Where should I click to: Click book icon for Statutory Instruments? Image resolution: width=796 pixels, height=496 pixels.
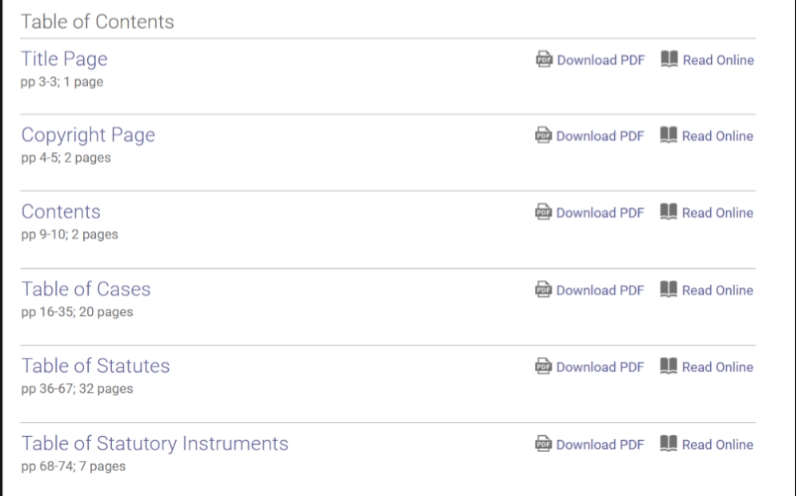[x=669, y=444]
